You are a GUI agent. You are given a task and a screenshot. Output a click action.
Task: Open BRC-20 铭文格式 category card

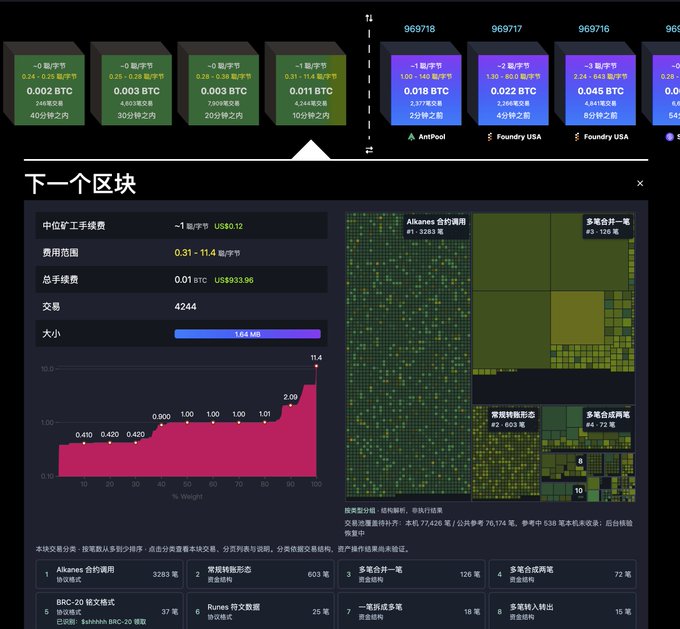[x=110, y=611]
